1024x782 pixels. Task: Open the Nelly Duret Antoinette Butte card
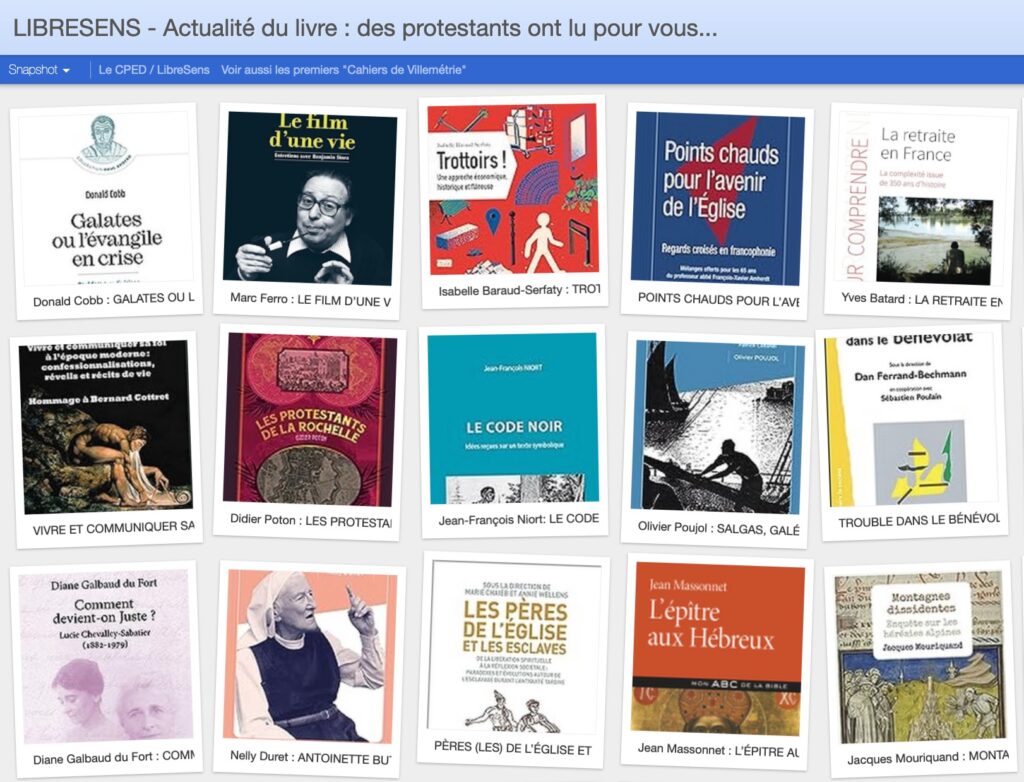310,668
